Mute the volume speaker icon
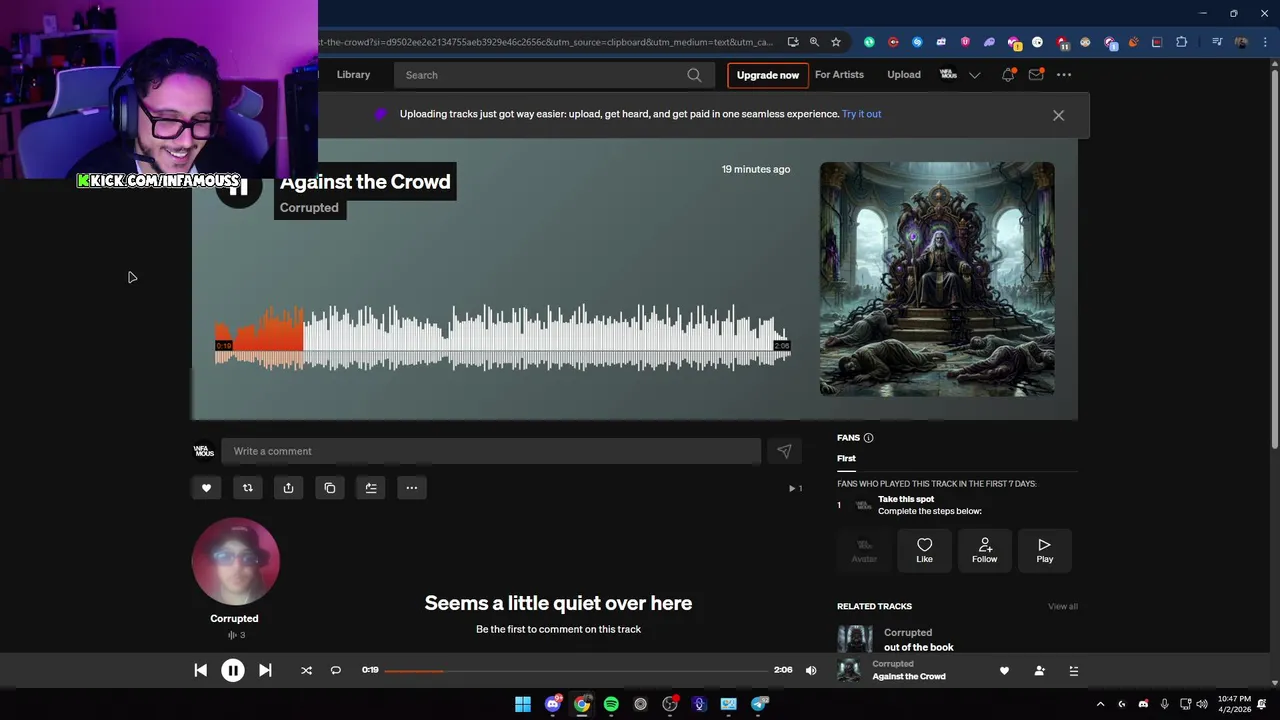1280x720 pixels. tap(811, 670)
